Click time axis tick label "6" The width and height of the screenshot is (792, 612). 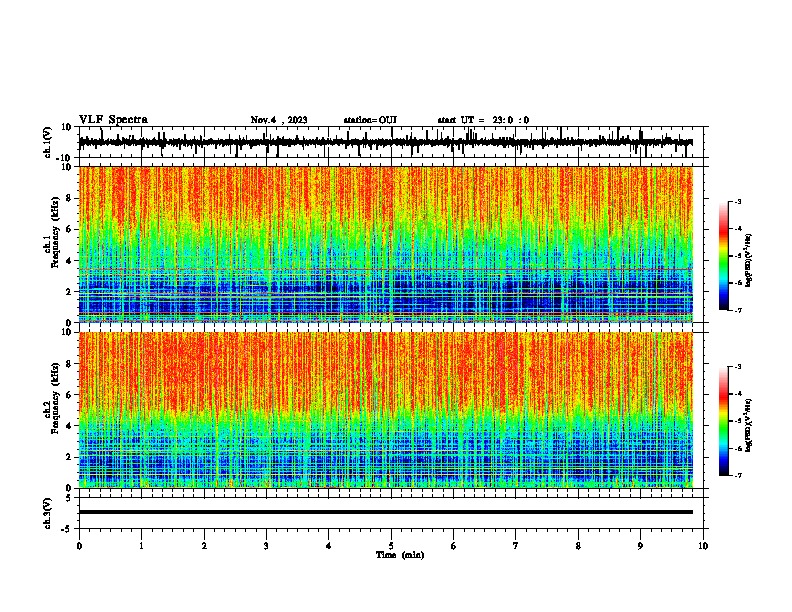[454, 546]
